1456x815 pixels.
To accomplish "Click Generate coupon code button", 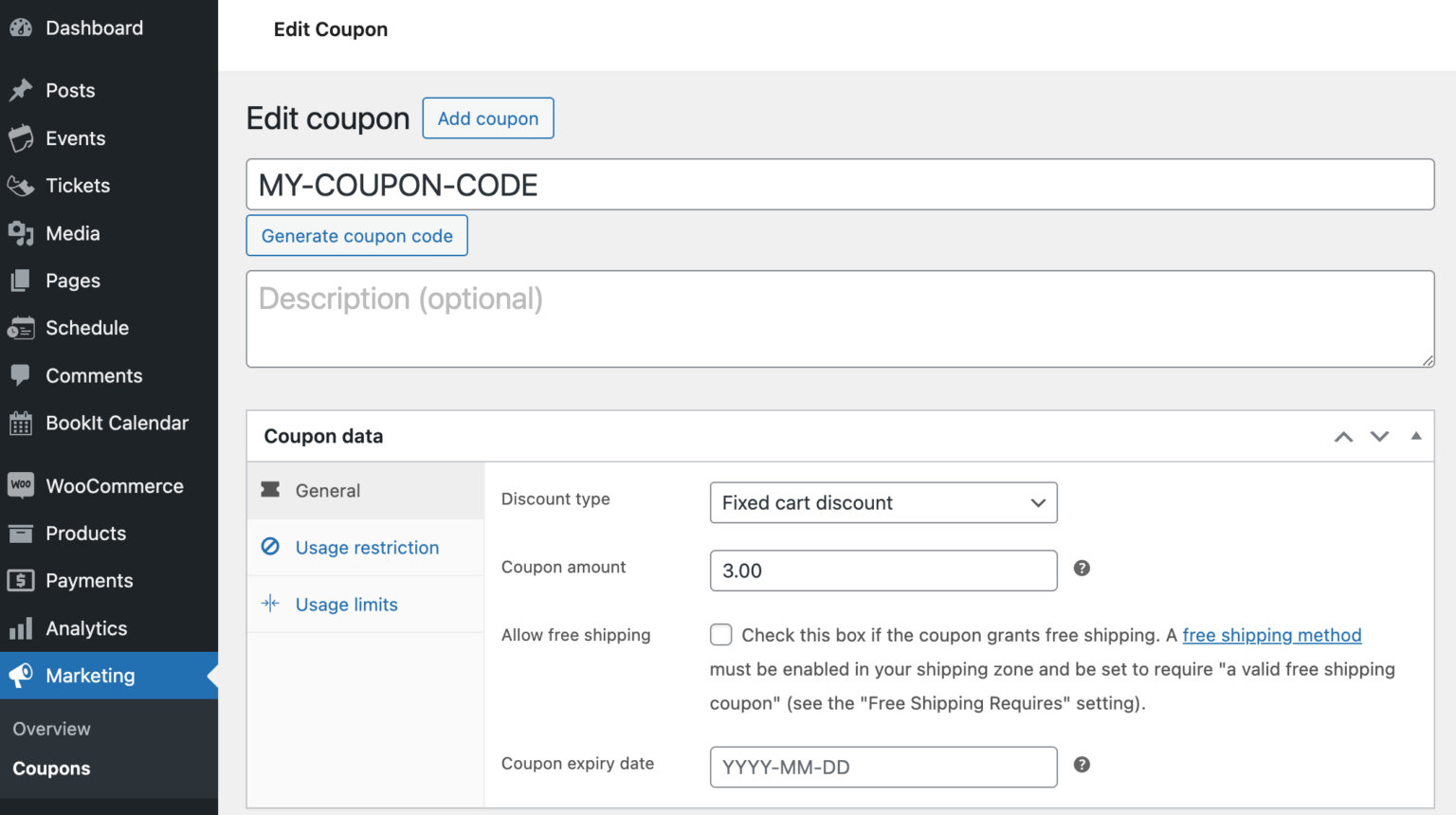I will pyautogui.click(x=357, y=236).
